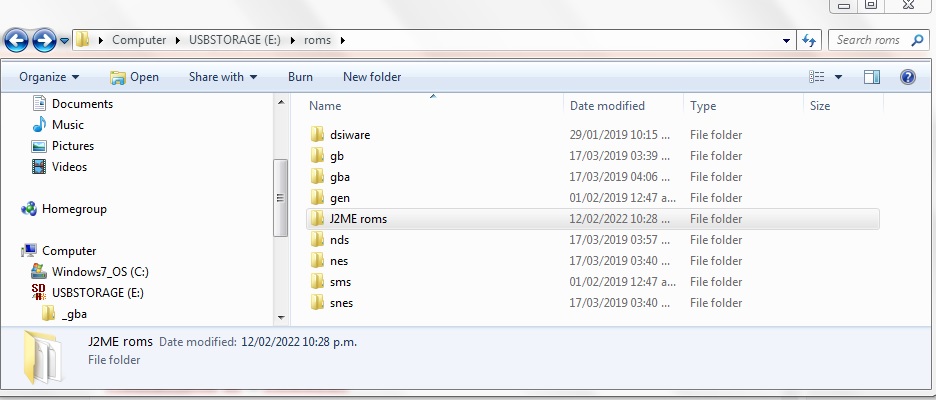Screen dimensions: 936x400
Task: Open previous locations dropdown in address bar
Action: point(787,40)
